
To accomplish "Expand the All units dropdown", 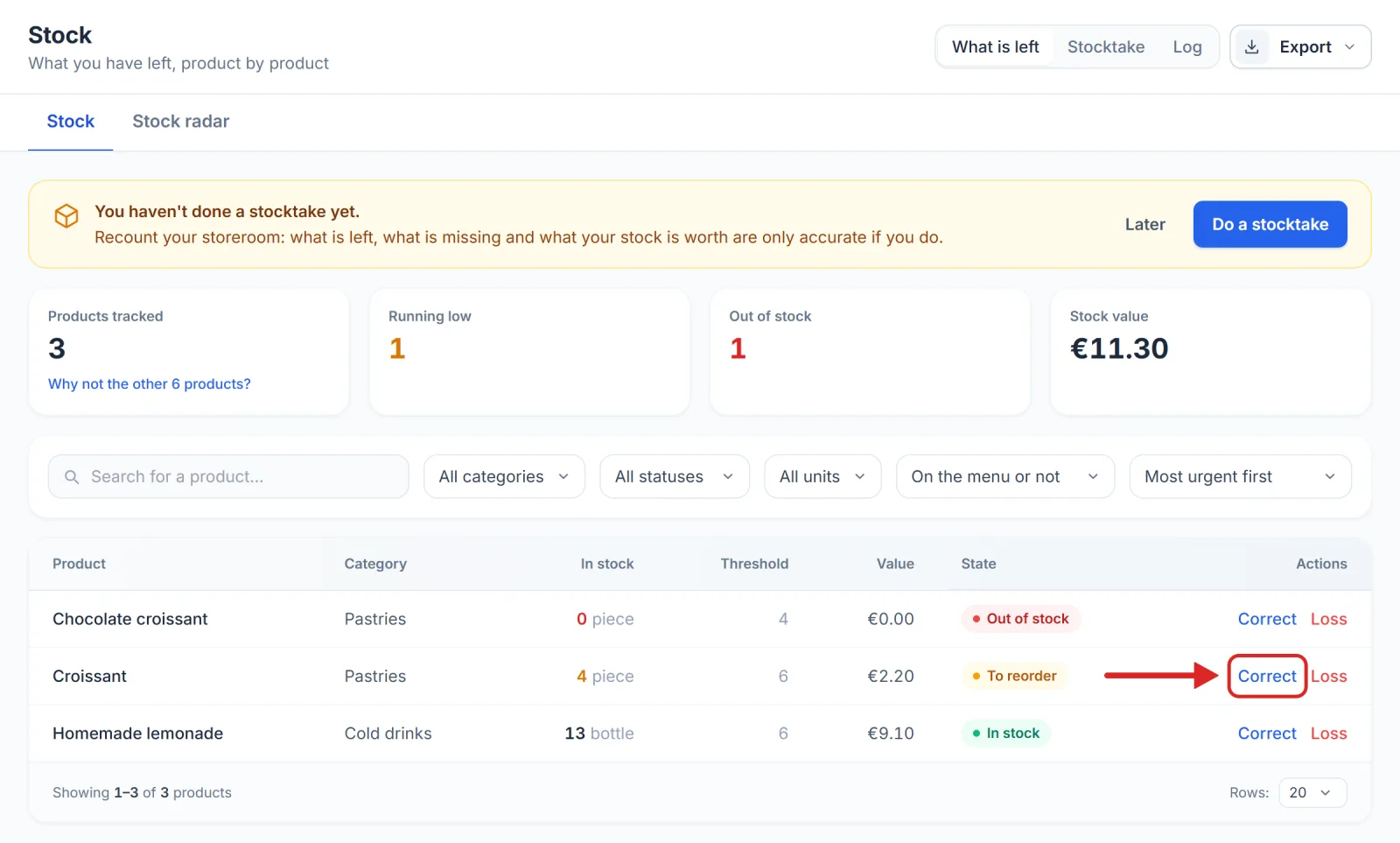I will (822, 476).
